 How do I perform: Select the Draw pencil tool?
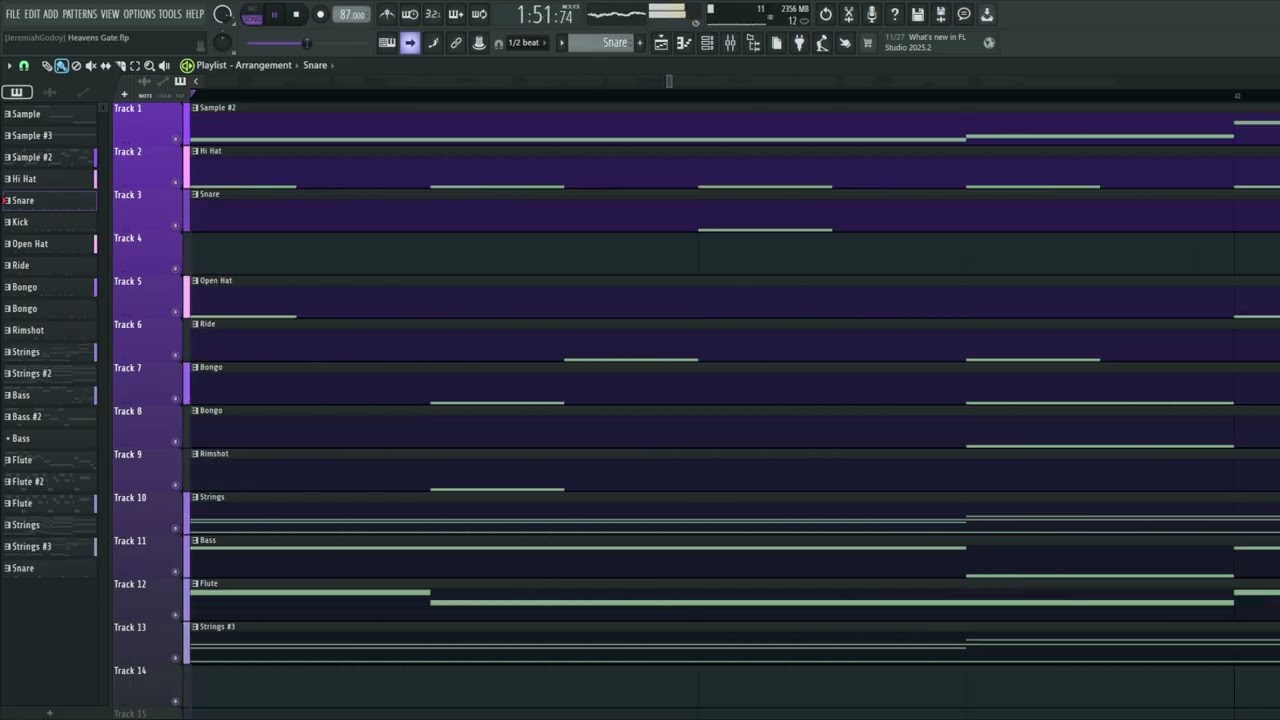click(46, 66)
